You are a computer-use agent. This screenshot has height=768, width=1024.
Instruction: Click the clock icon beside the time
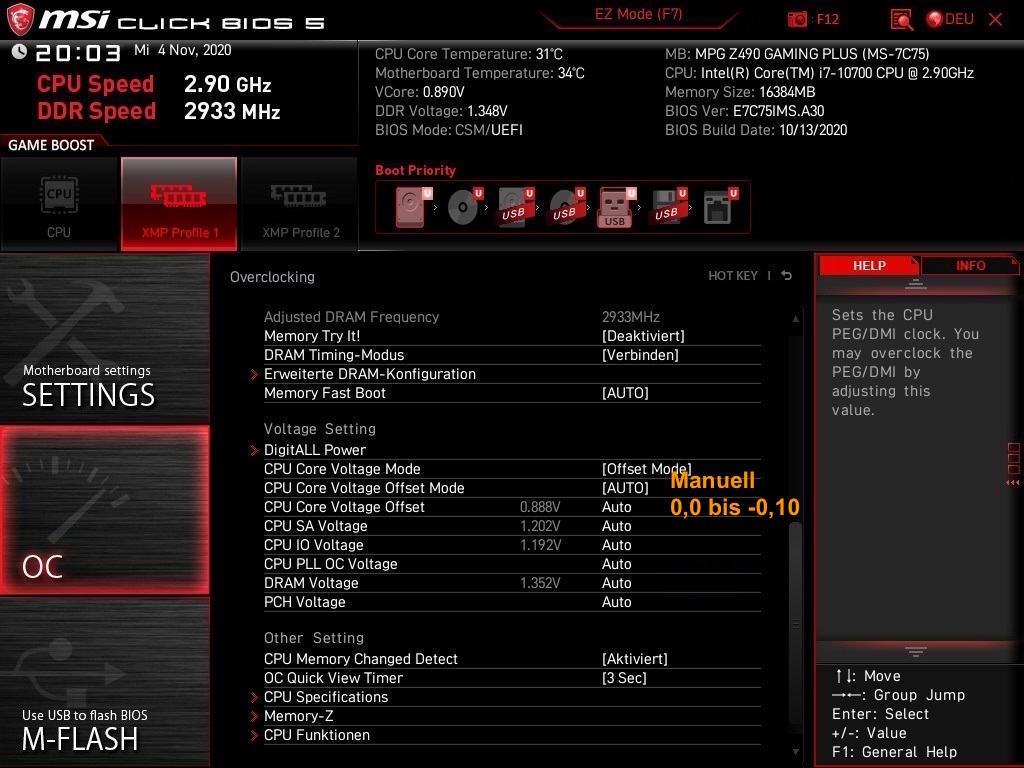[x=19, y=51]
